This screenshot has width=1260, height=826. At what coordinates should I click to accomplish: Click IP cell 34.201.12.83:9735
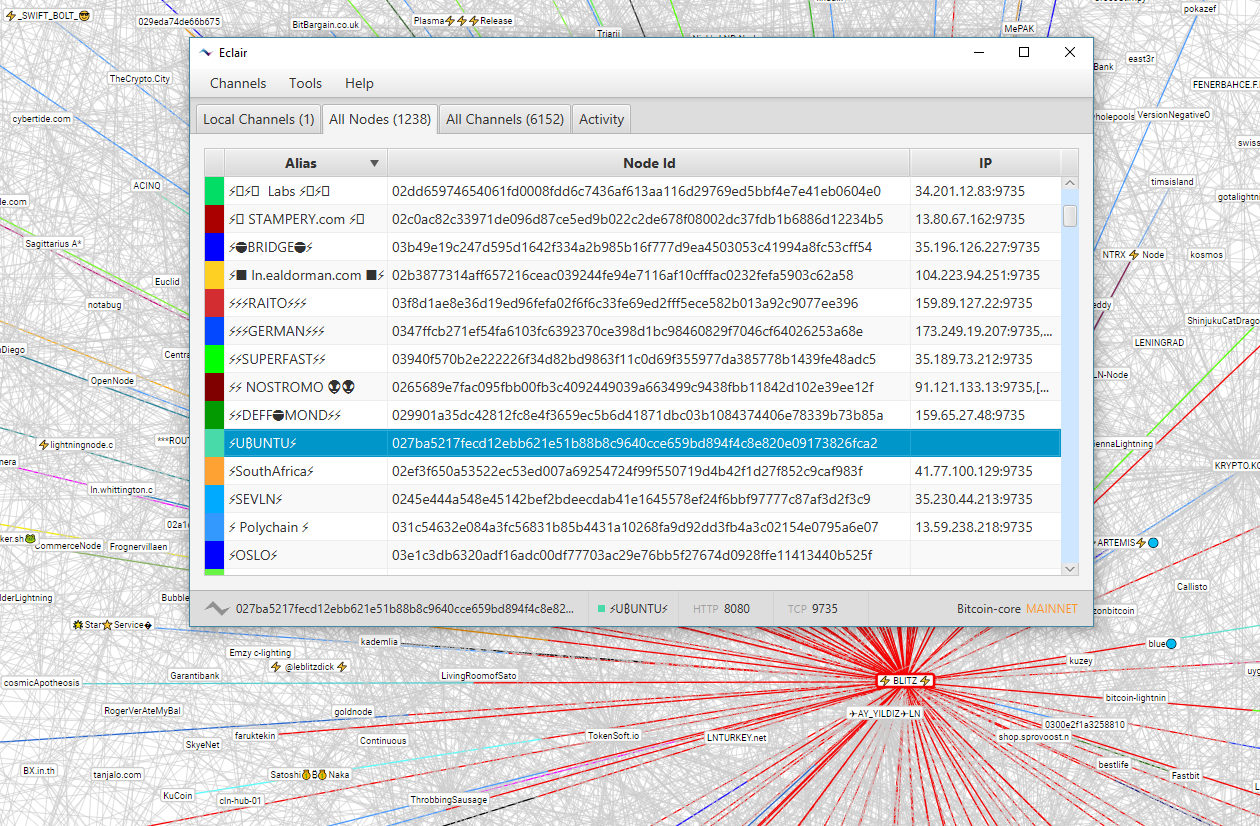(x=985, y=191)
